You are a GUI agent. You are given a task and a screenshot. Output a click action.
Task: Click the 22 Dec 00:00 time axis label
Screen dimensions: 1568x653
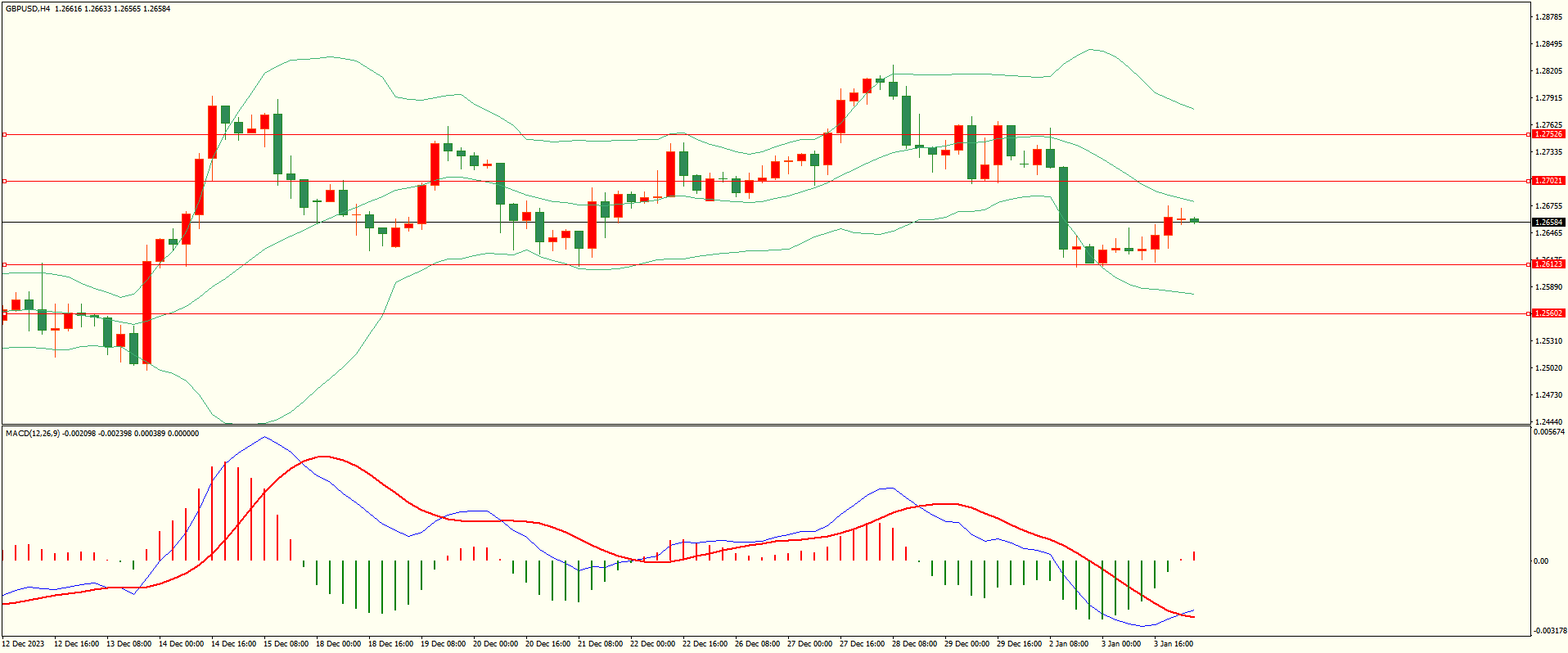tap(652, 644)
